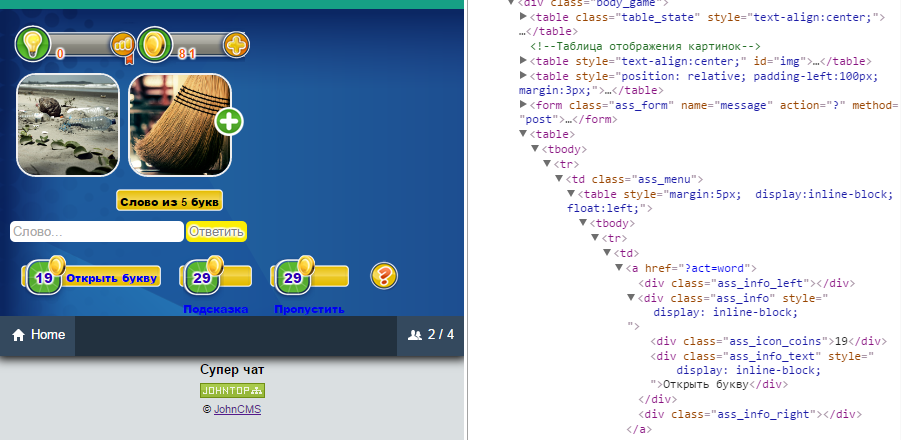
Task: Click the green plus on broom picture
Action: coord(229,122)
